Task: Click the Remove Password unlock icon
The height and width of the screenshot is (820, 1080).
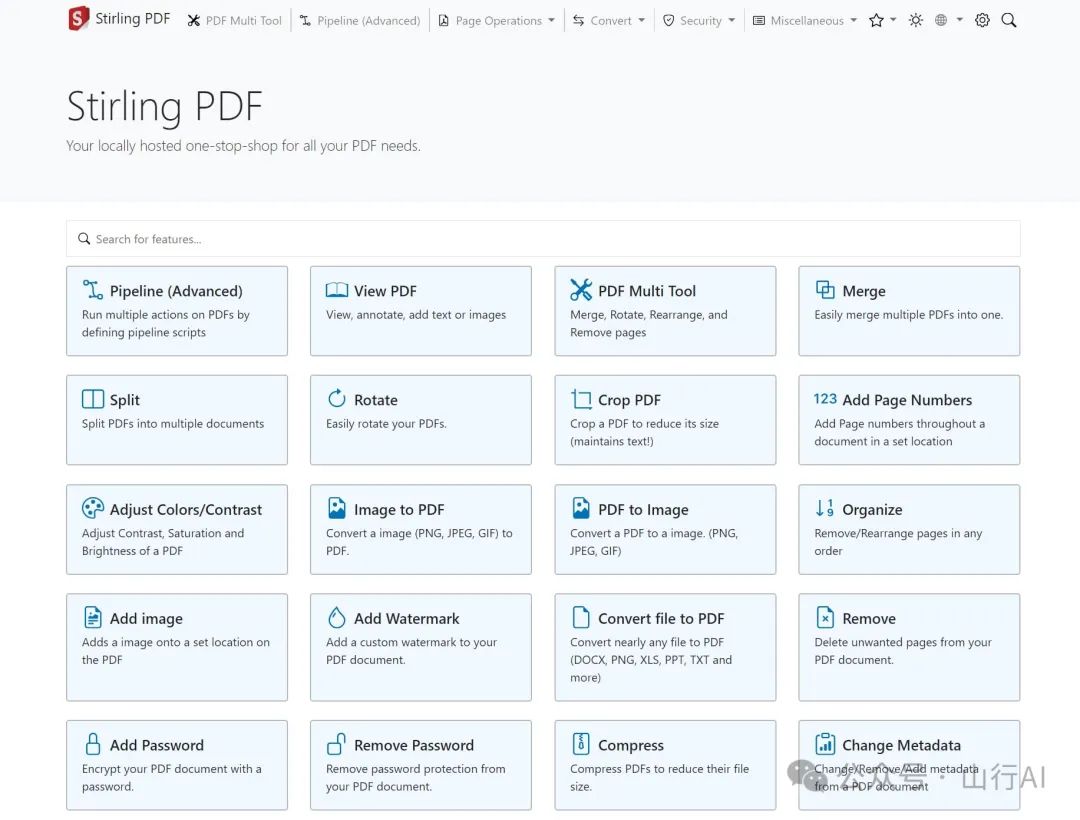Action: (x=337, y=744)
